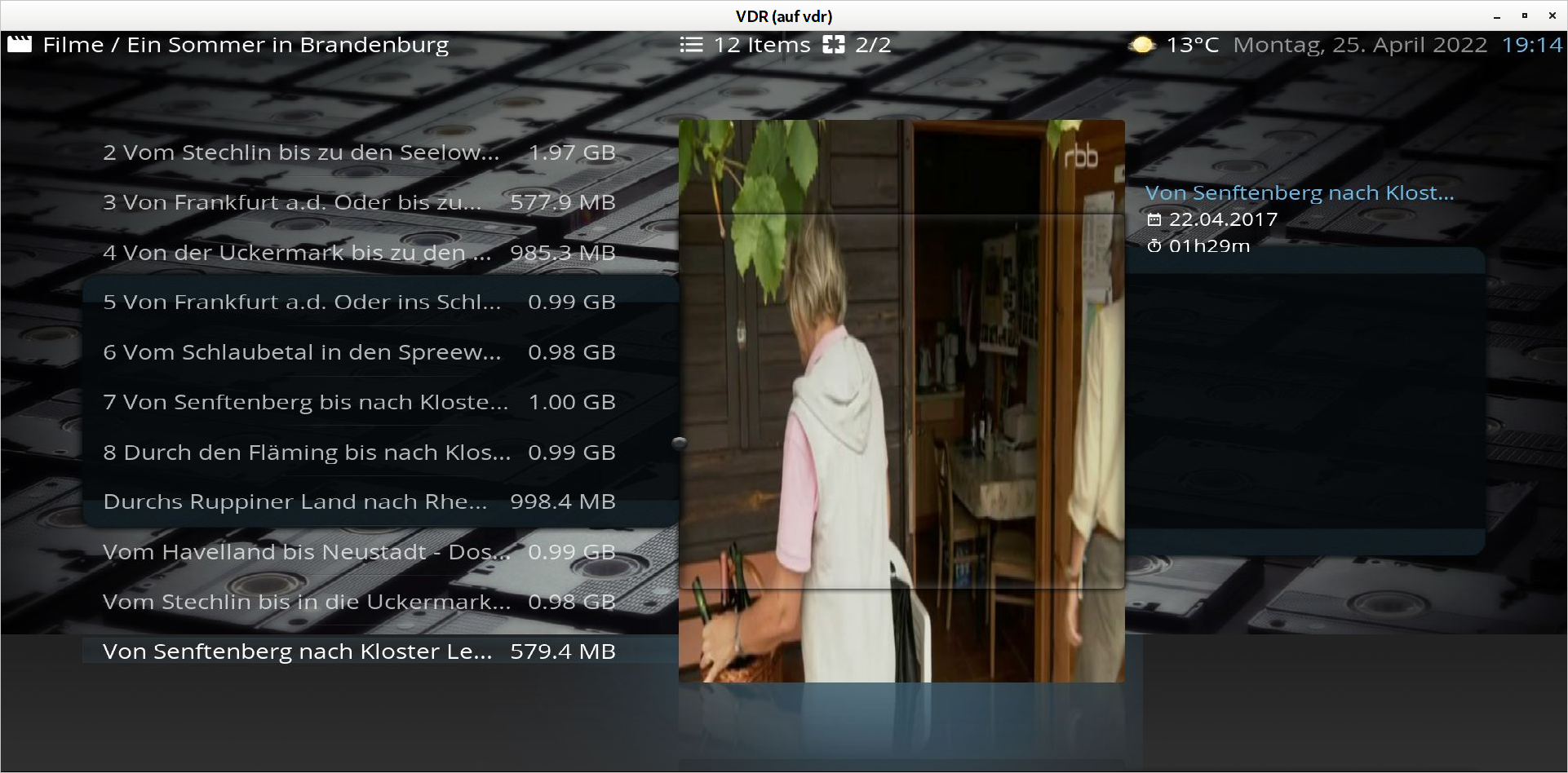Click the calendar icon beside 22.04.2017

(x=1154, y=219)
